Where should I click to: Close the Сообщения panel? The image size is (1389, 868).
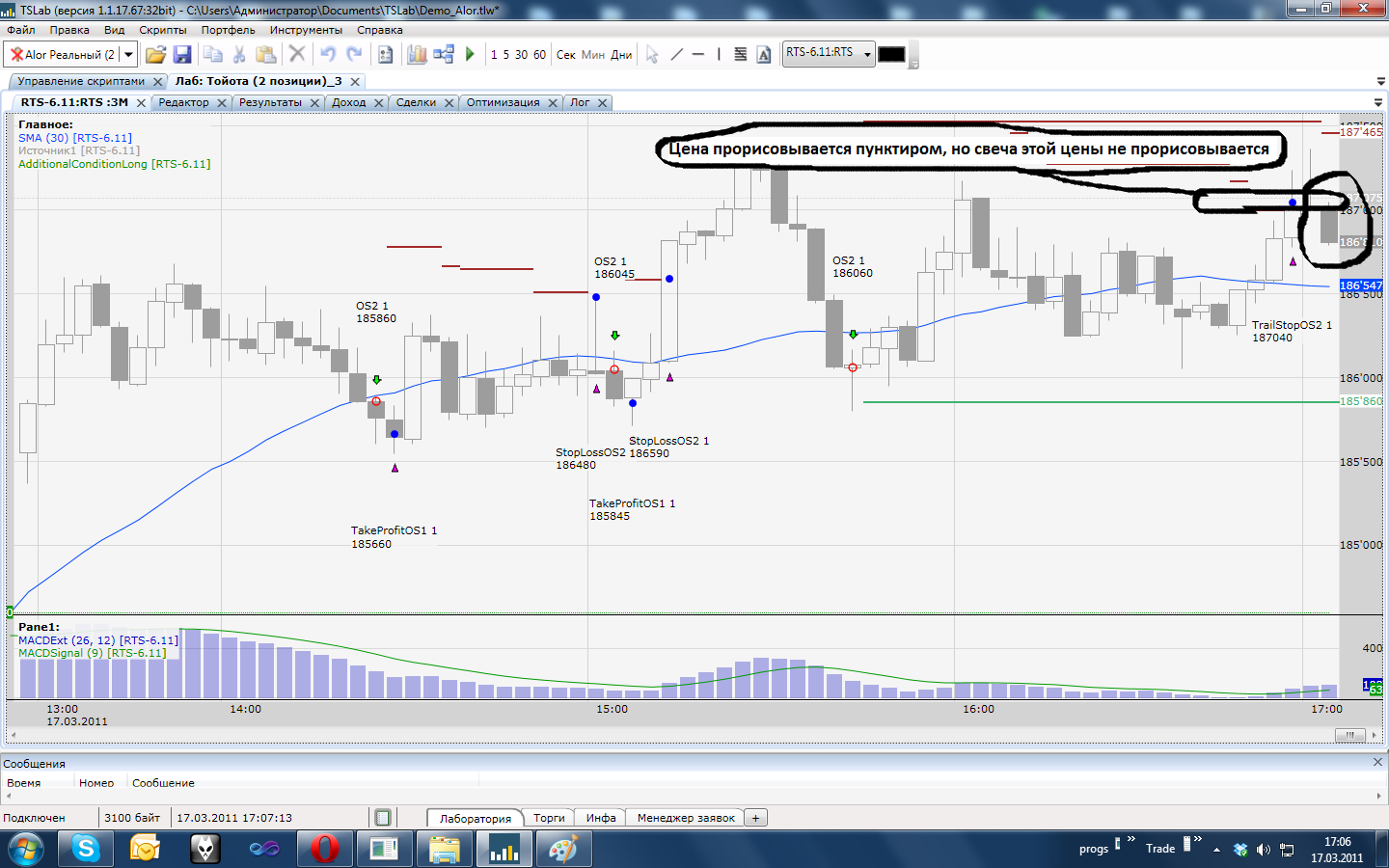click(x=1377, y=762)
